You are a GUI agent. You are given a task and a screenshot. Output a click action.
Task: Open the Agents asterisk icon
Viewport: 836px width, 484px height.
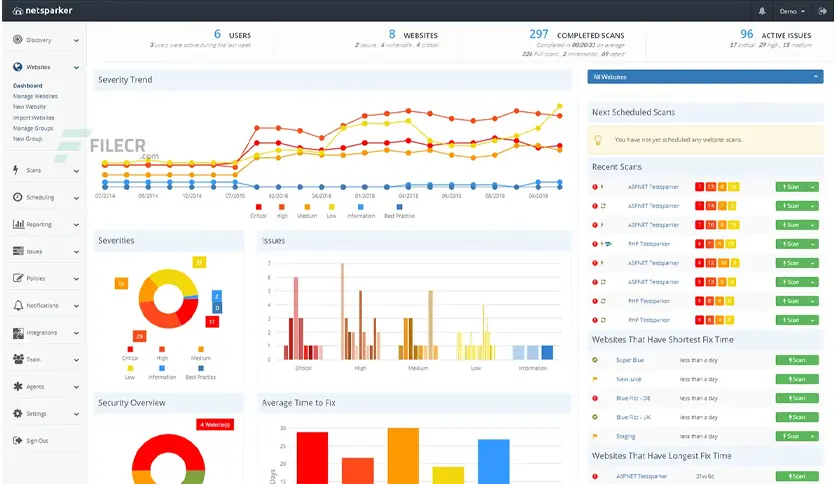click(18, 386)
